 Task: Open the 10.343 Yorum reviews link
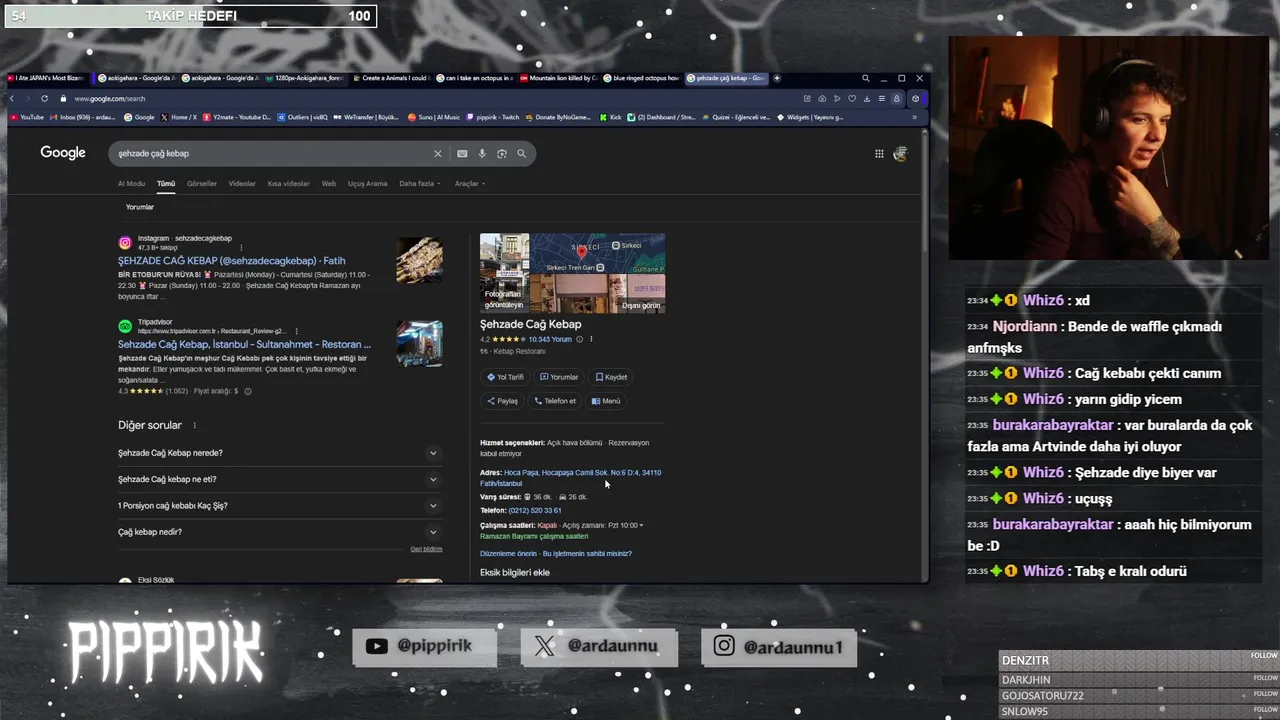click(549, 339)
